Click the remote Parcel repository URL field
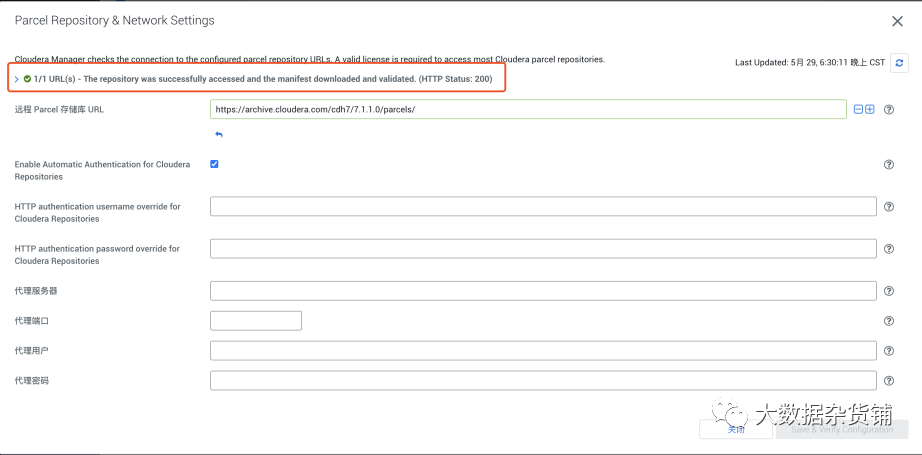Viewport: 922px width, 455px height. pos(528,109)
